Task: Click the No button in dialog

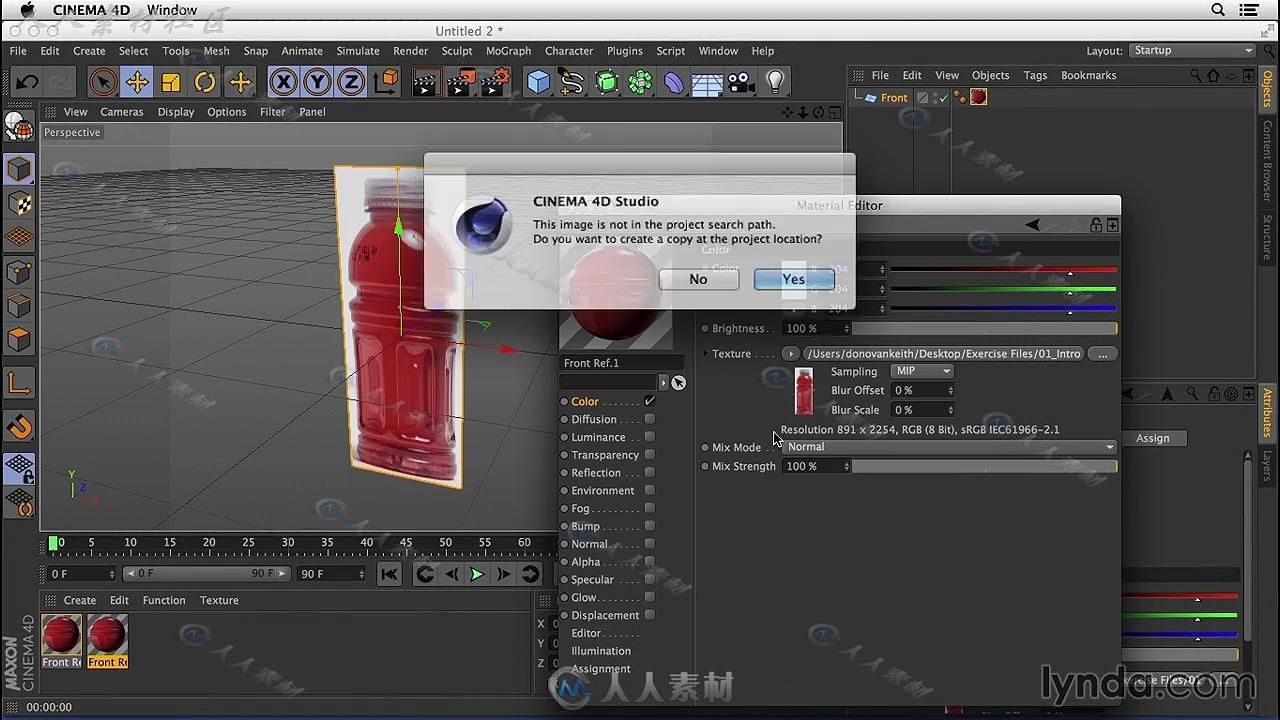Action: point(698,279)
